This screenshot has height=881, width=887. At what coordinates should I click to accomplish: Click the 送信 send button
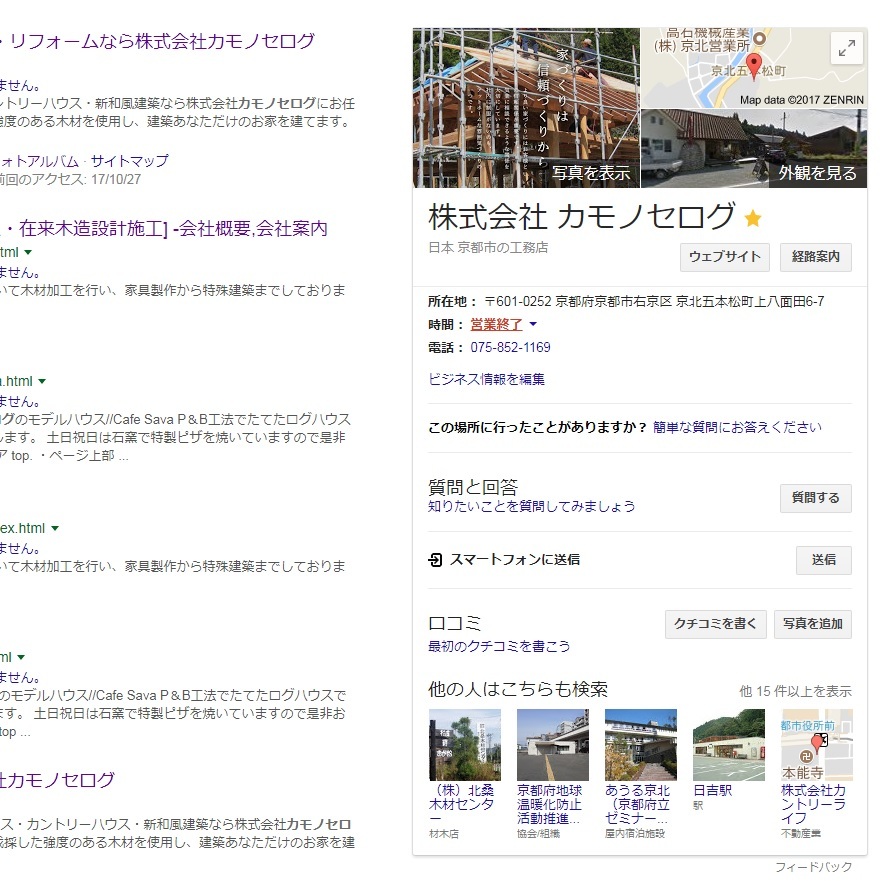pyautogui.click(x=824, y=560)
